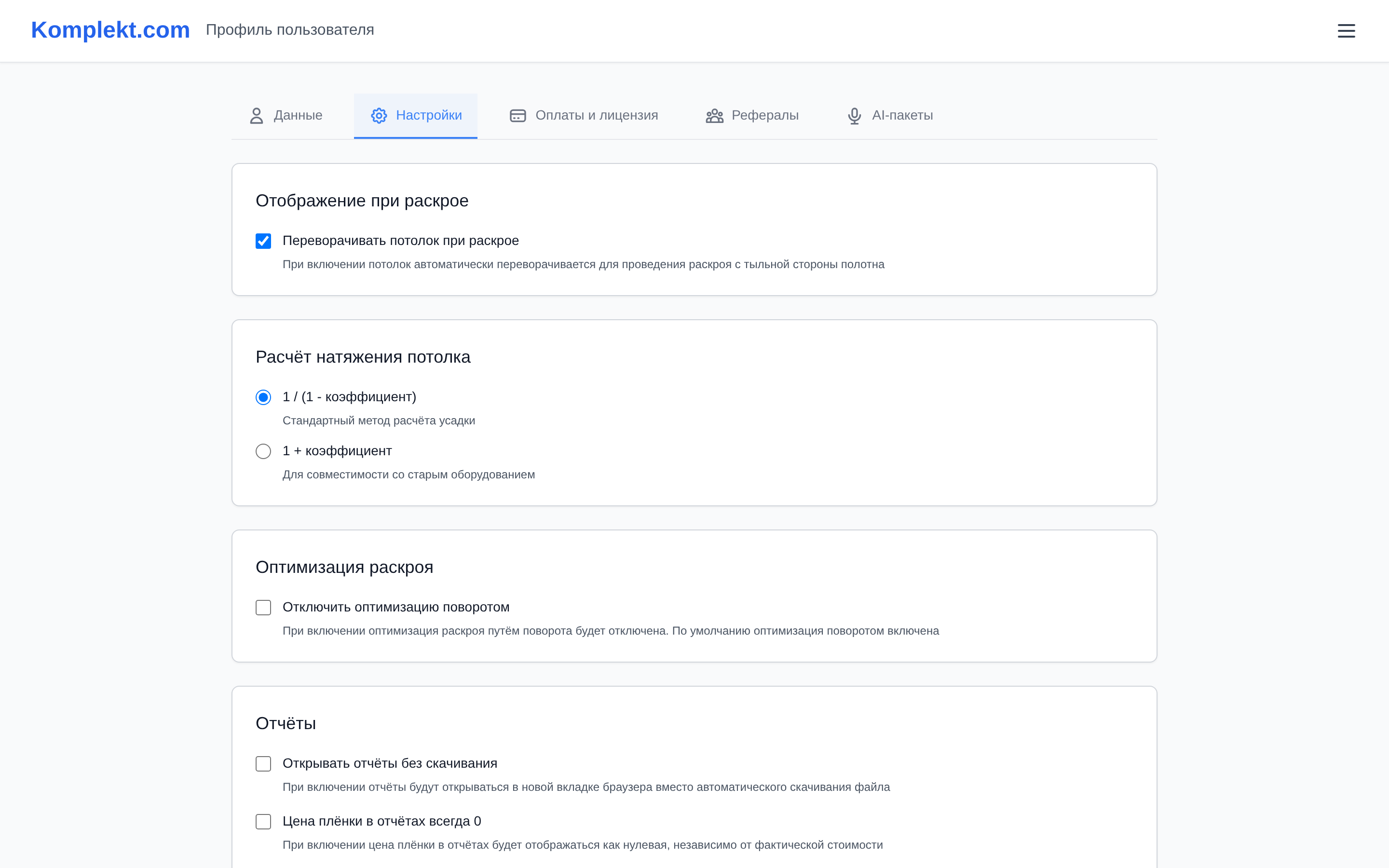The image size is (1389, 868).
Task: Click the Профиль пользователя header text
Action: (290, 30)
